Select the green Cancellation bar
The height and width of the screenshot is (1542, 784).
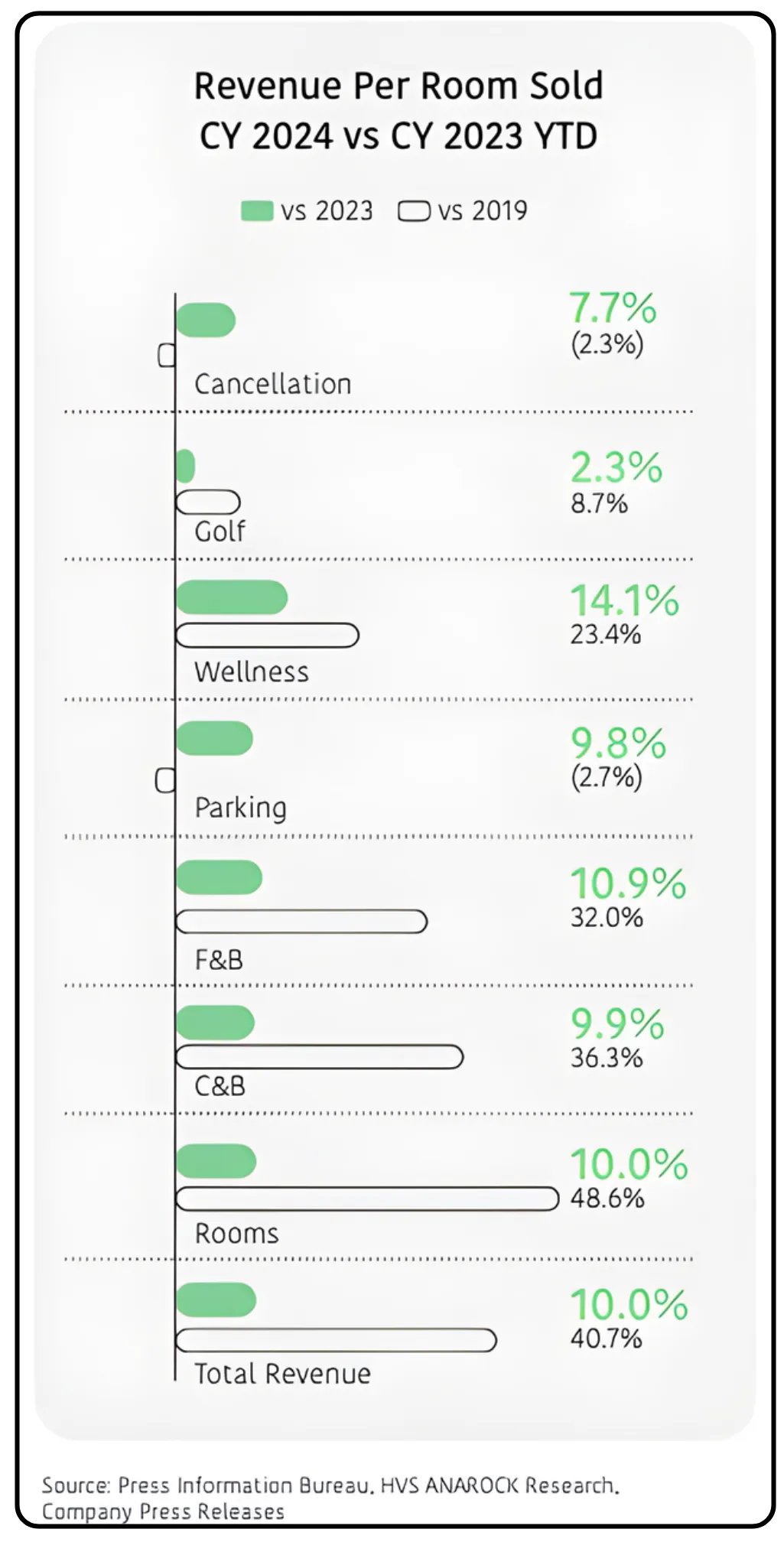tap(206, 320)
